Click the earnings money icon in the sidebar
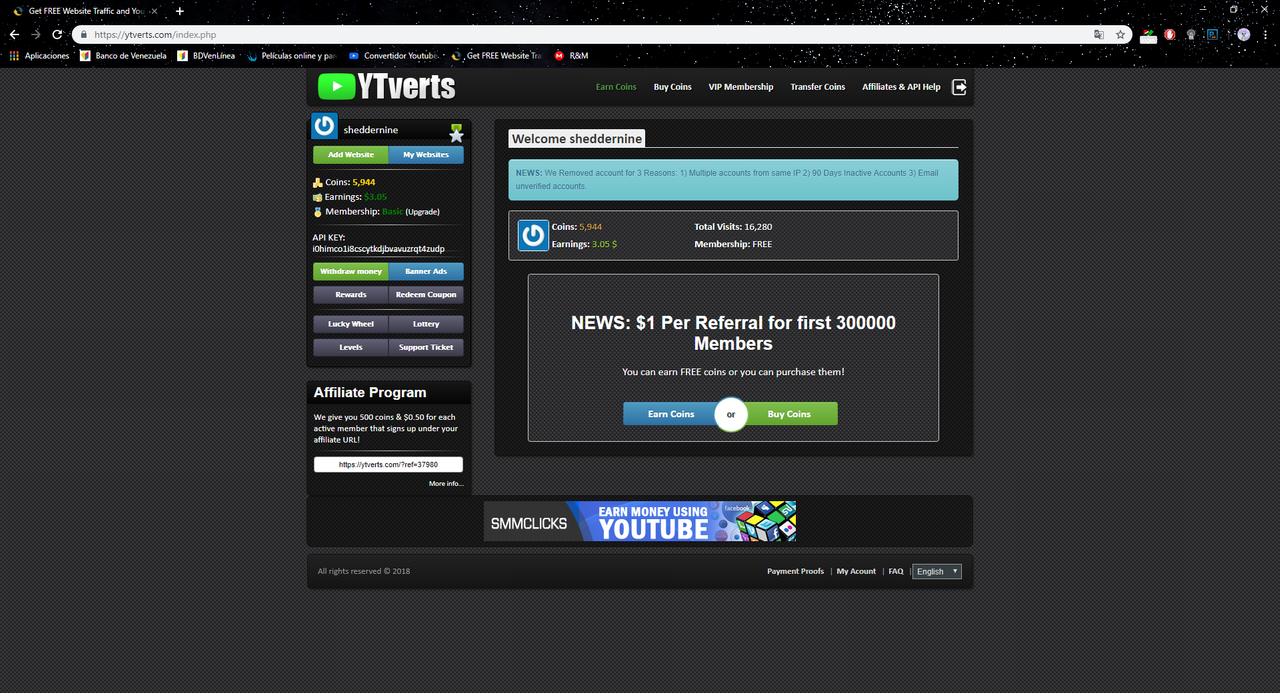This screenshot has height=693, width=1280. (x=318, y=197)
